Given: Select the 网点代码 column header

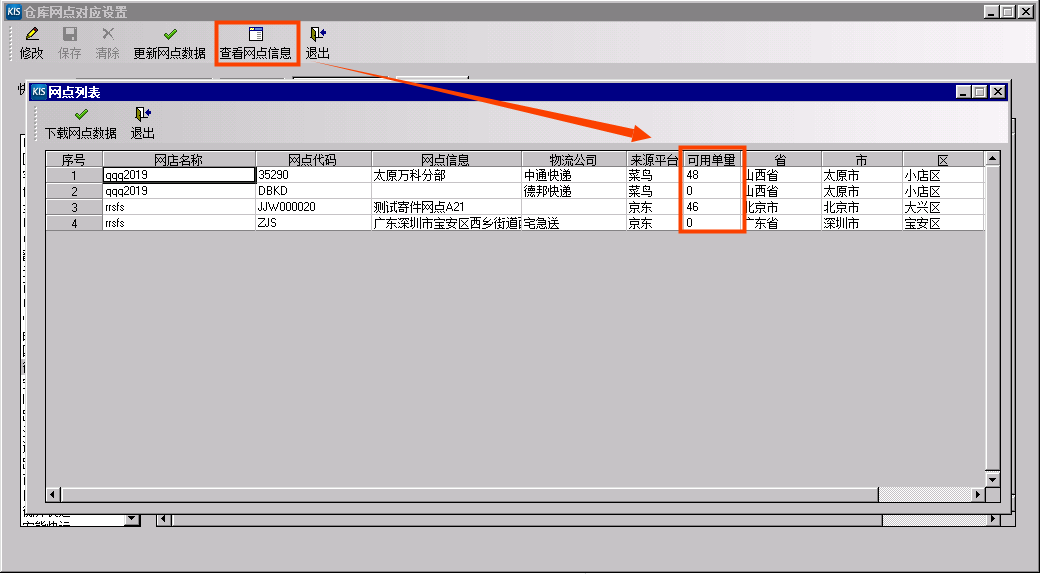Looking at the screenshot, I should coord(314,160).
